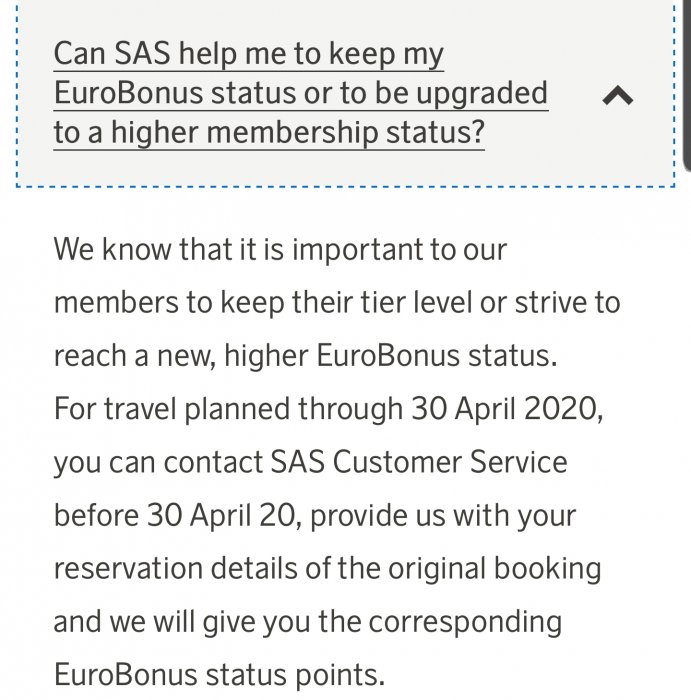Click 'to a higher membership status?' heading line
This screenshot has width=691, height=700.
point(268,132)
